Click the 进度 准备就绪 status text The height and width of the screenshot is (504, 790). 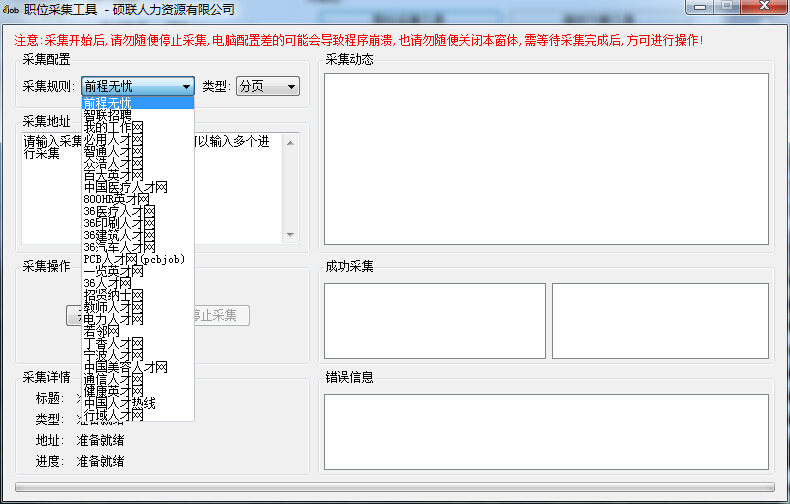click(x=100, y=461)
